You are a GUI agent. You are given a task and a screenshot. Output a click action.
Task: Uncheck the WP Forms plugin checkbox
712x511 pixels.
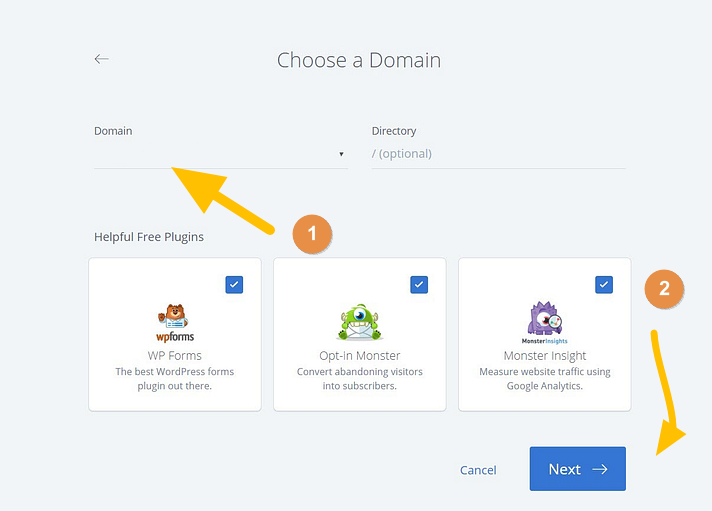coord(234,285)
